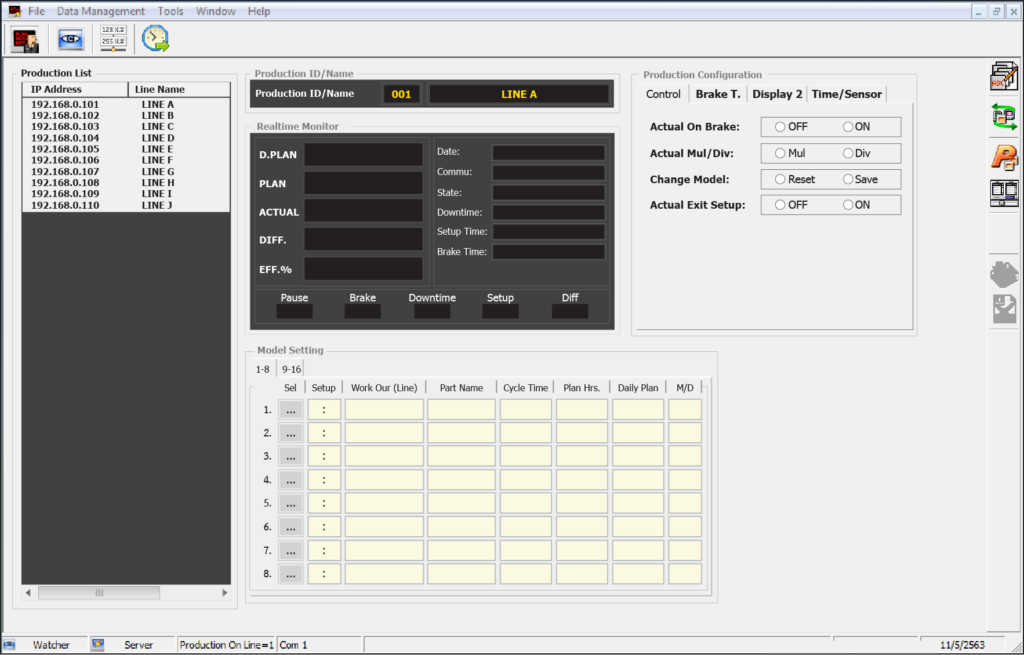1024x655 pixels.
Task: Open the clock time sync icon
Action: pyautogui.click(x=155, y=39)
